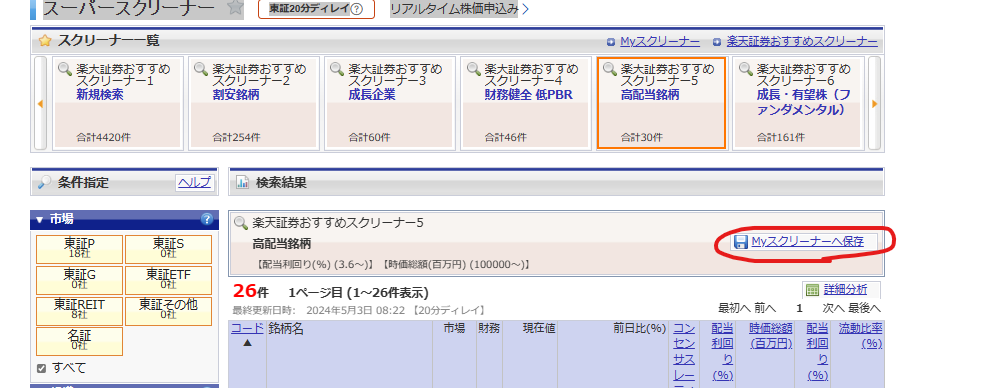Go to next screeners with right orange arrow
Viewport: 1006px width, 388px height.
coord(874,104)
